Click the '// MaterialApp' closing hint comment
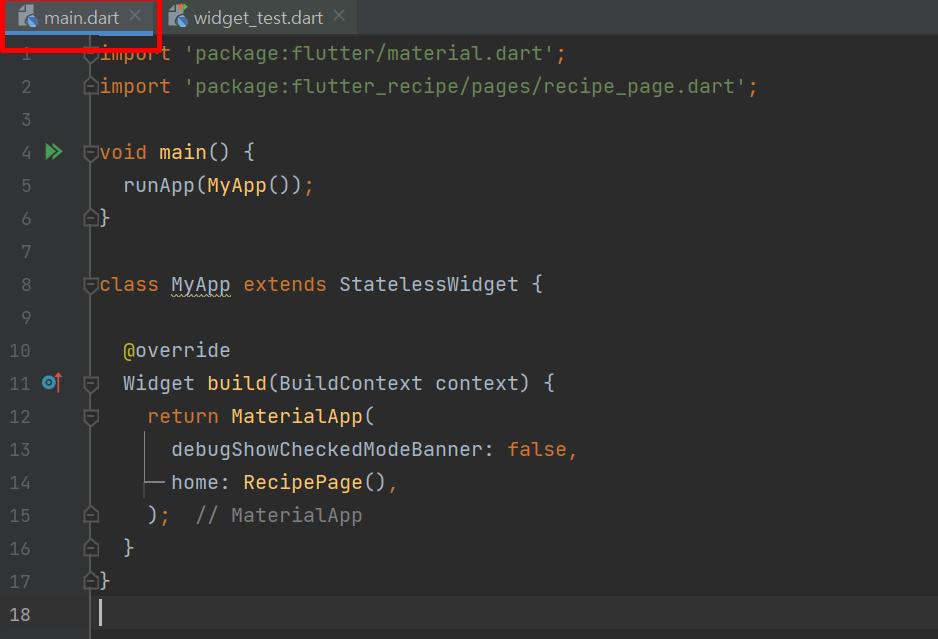The width and height of the screenshot is (938, 639). point(279,515)
